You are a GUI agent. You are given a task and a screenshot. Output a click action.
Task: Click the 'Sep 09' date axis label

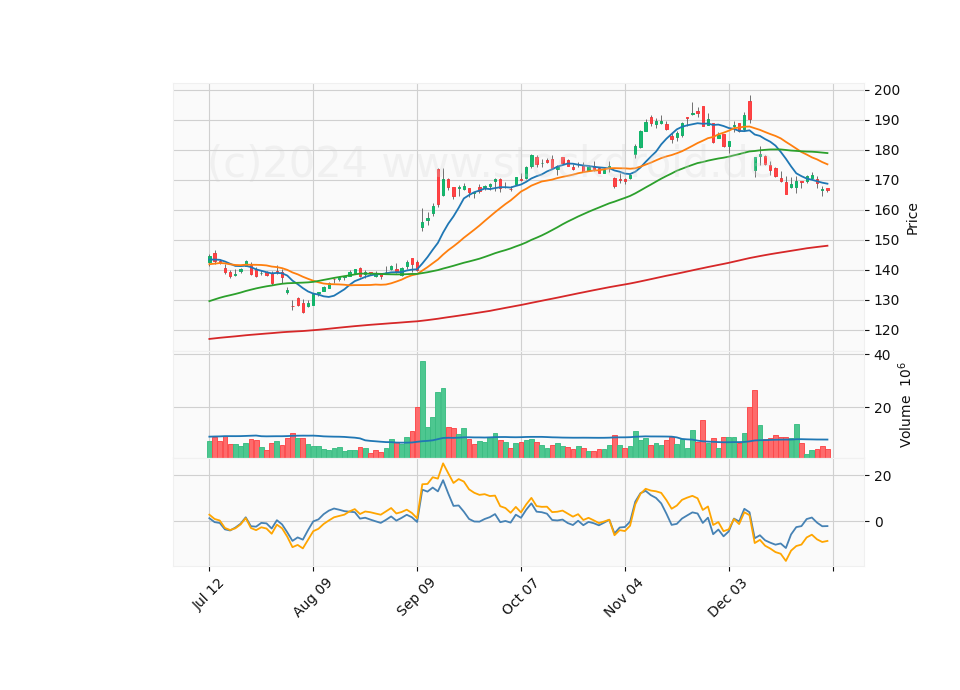(415, 598)
